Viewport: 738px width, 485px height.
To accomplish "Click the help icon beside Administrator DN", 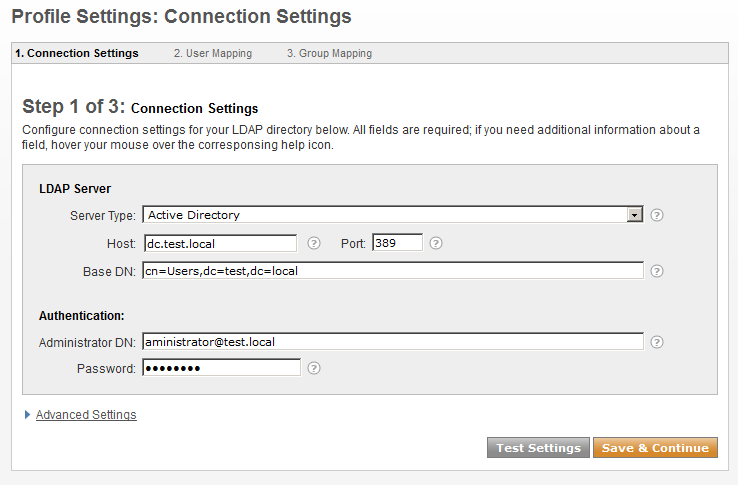I will click(x=657, y=342).
